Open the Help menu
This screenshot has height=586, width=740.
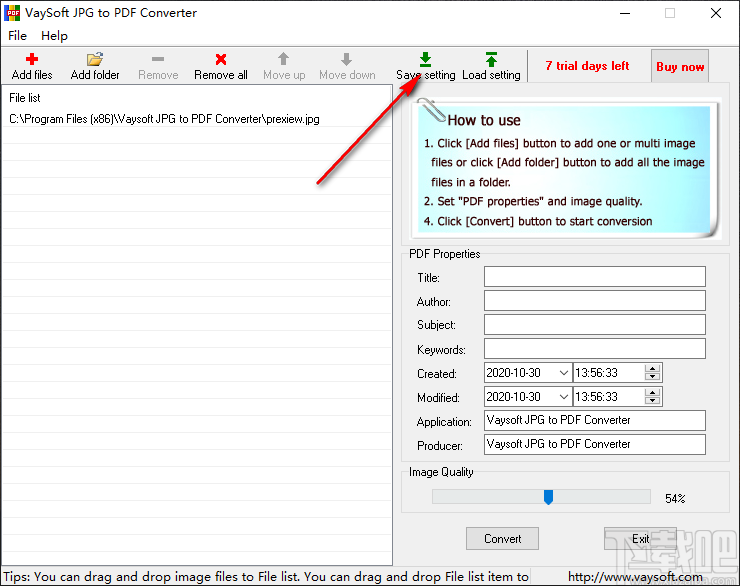point(54,36)
